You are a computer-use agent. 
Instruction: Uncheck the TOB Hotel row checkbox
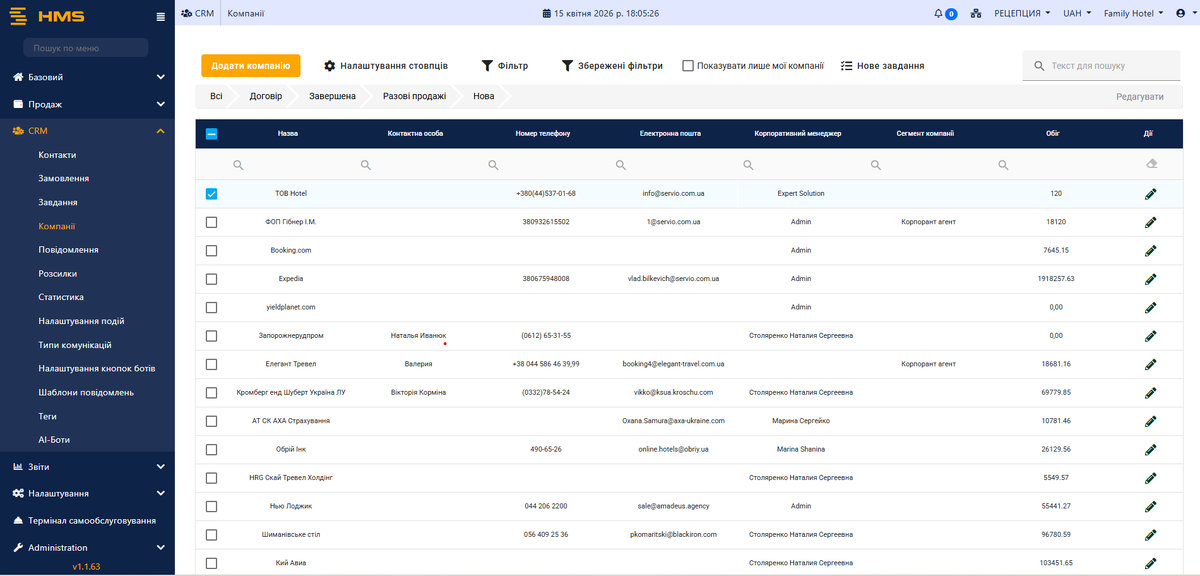(211, 194)
